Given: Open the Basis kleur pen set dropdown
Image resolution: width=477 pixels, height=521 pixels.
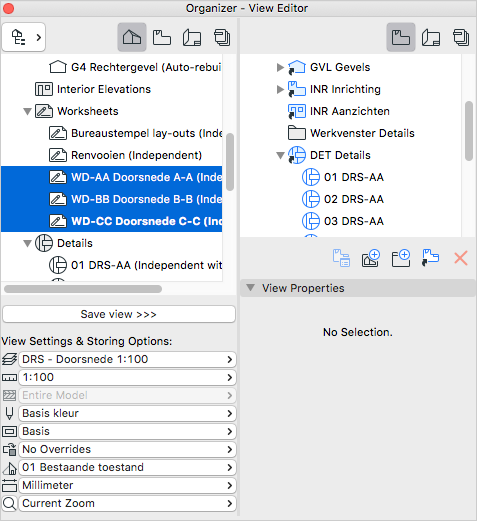Looking at the screenshot, I should point(127,413).
